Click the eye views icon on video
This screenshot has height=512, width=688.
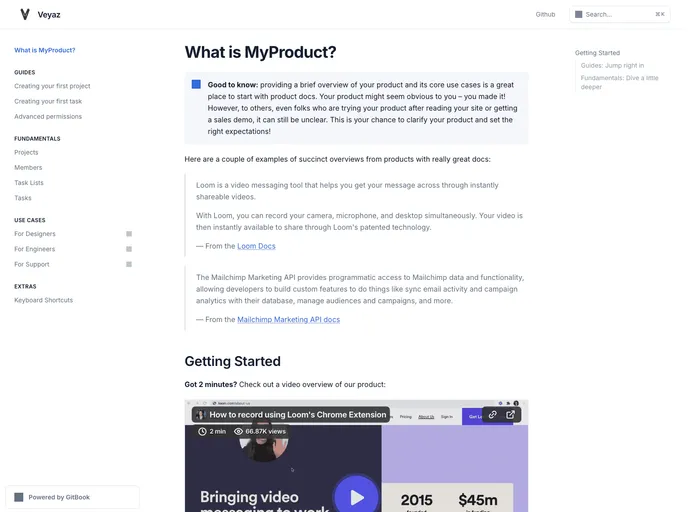pos(238,431)
